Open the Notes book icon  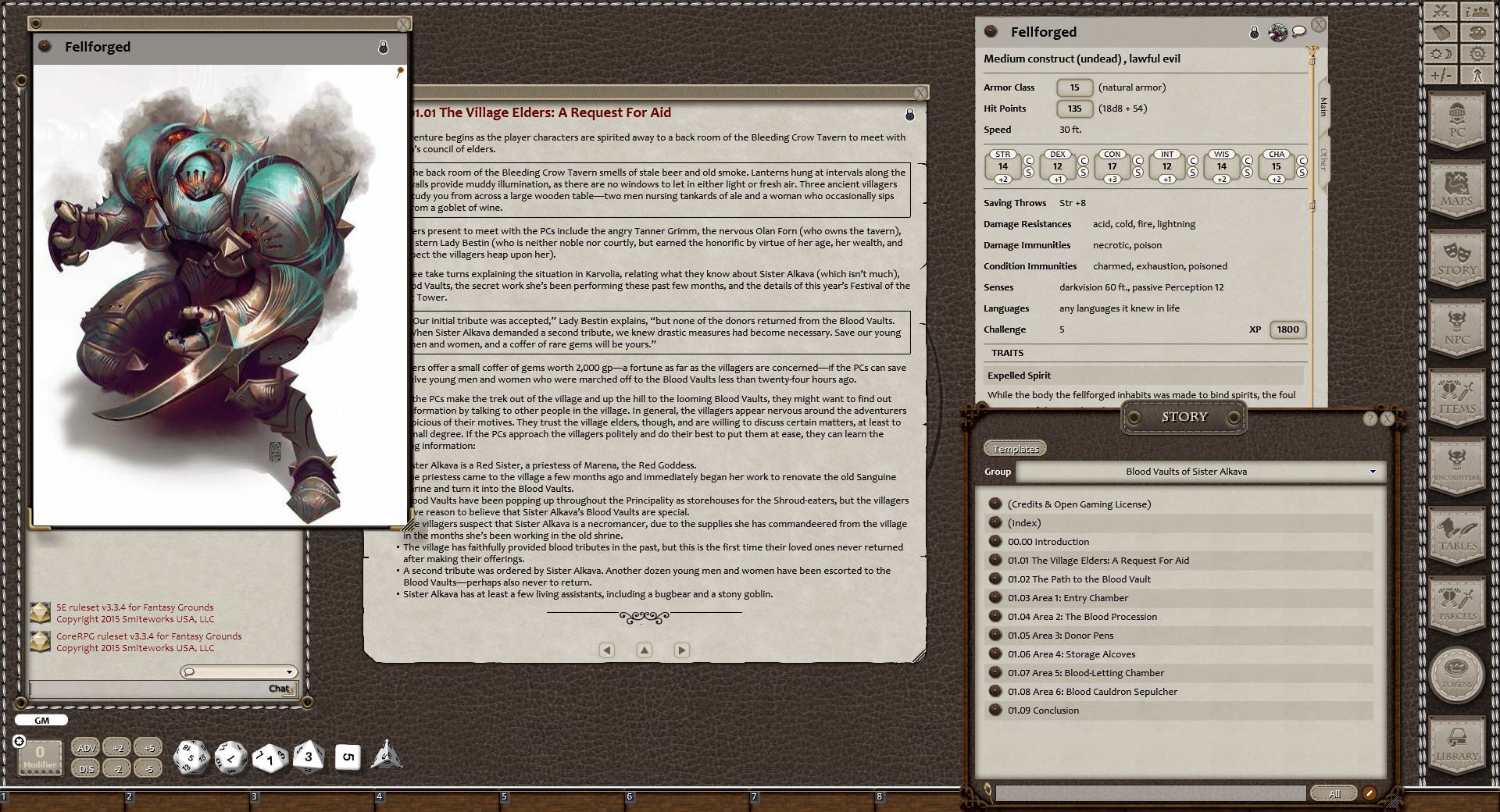click(1441, 33)
